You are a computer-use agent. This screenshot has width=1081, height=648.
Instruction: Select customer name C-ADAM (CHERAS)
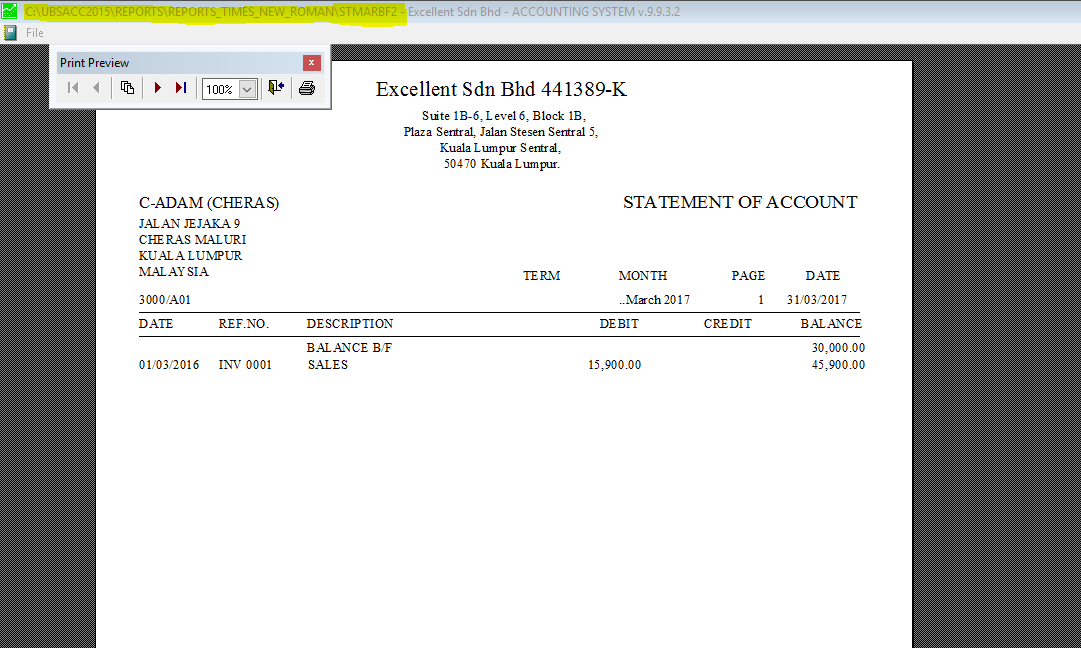point(209,203)
